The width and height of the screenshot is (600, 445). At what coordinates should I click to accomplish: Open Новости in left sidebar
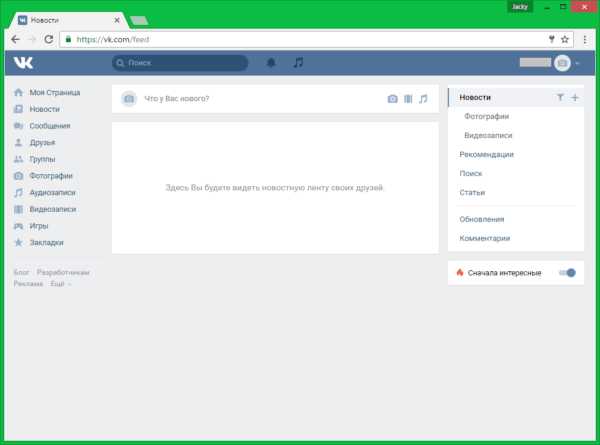pos(45,109)
